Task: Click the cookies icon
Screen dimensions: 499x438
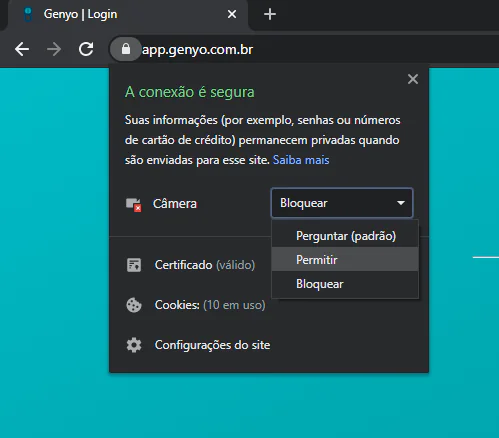Action: 134,305
